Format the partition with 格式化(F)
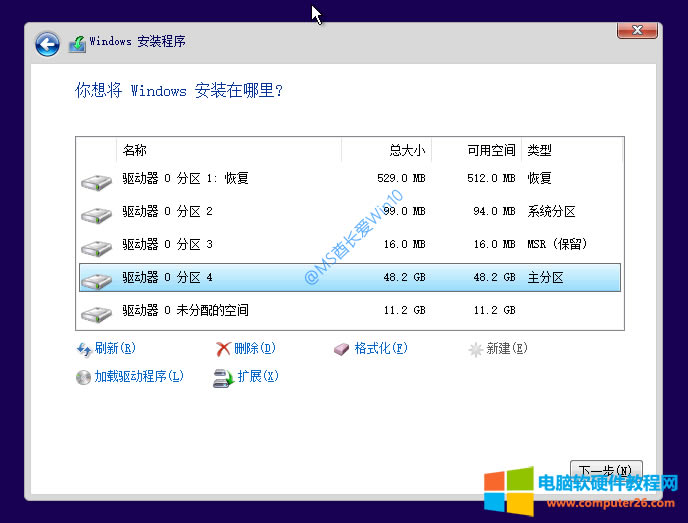The image size is (688, 523). tap(381, 348)
